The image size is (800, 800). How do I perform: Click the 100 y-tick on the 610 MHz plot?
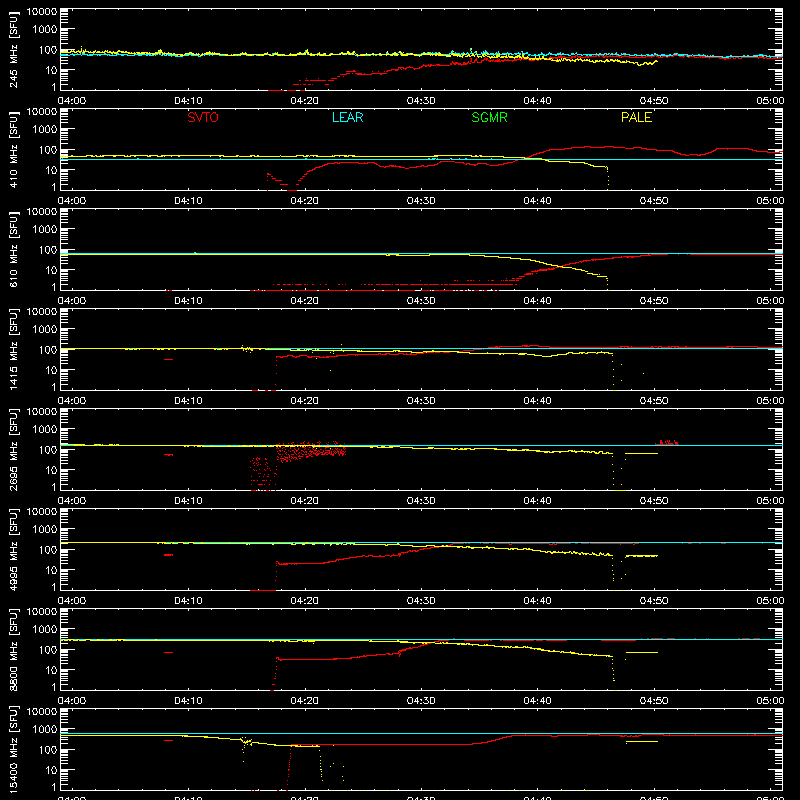pos(48,250)
